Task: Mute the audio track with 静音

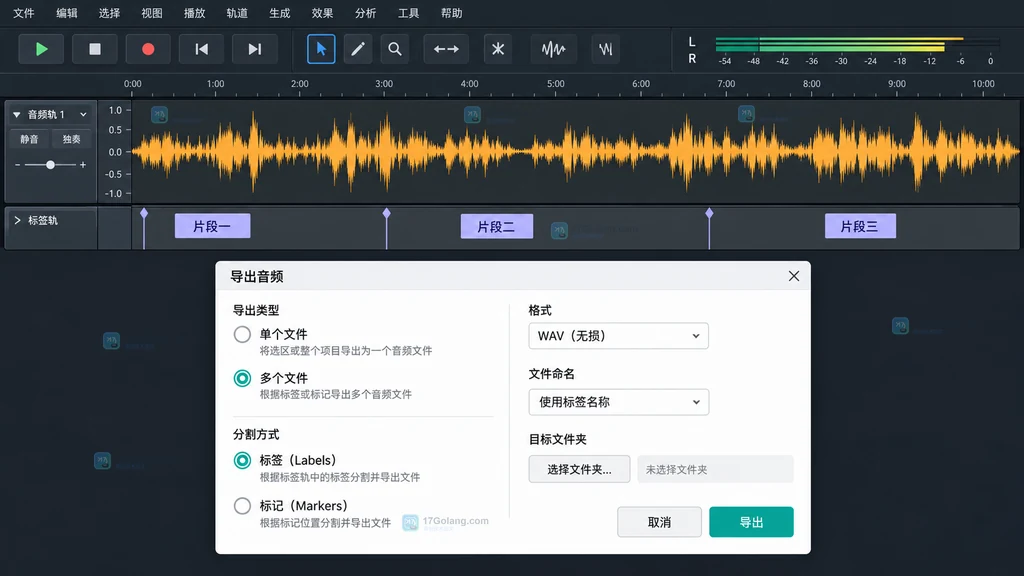Action: (x=29, y=139)
